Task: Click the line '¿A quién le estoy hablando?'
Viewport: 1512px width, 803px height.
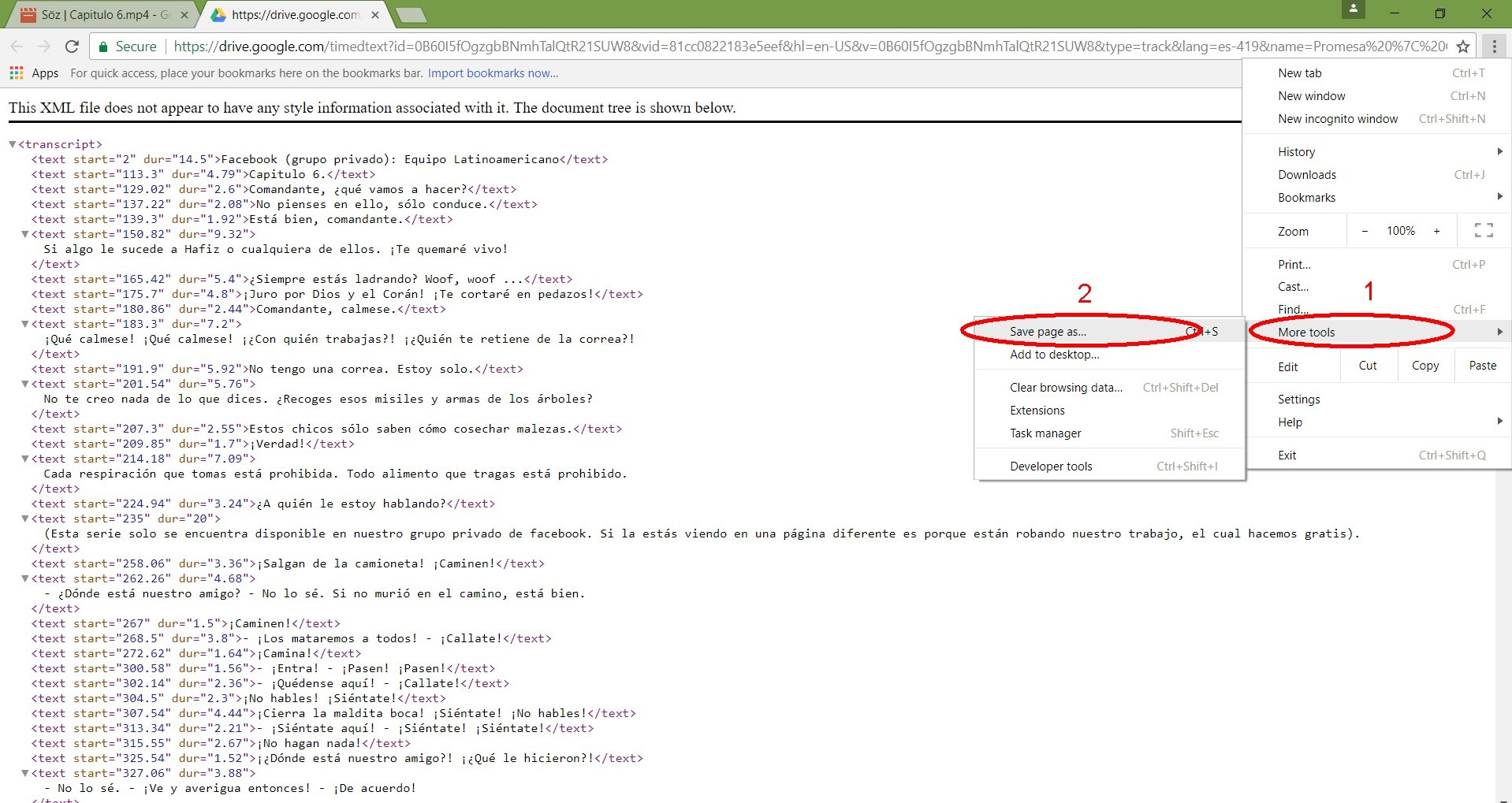Action: [x=351, y=504]
